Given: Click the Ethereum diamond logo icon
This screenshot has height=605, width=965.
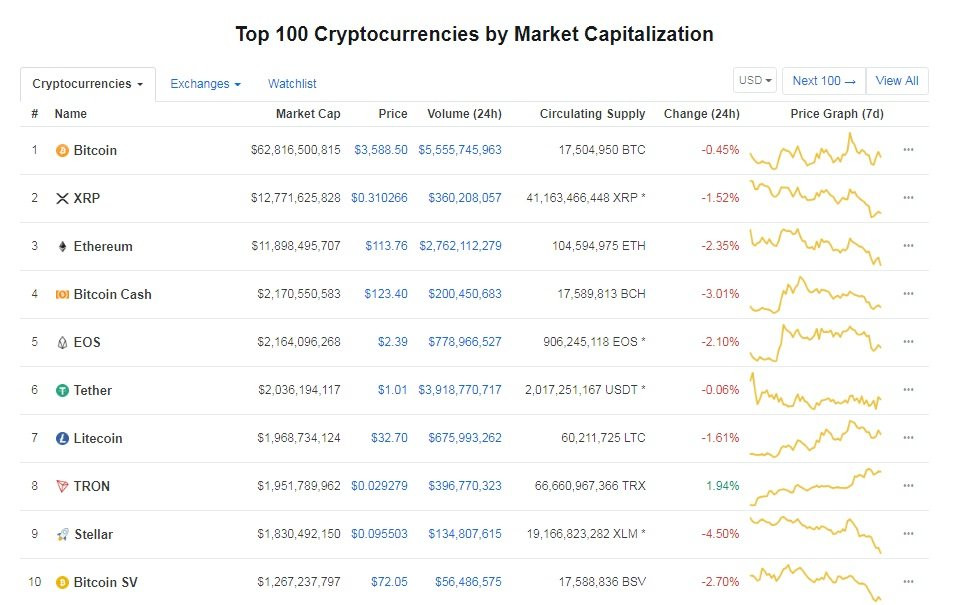Looking at the screenshot, I should click(62, 247).
